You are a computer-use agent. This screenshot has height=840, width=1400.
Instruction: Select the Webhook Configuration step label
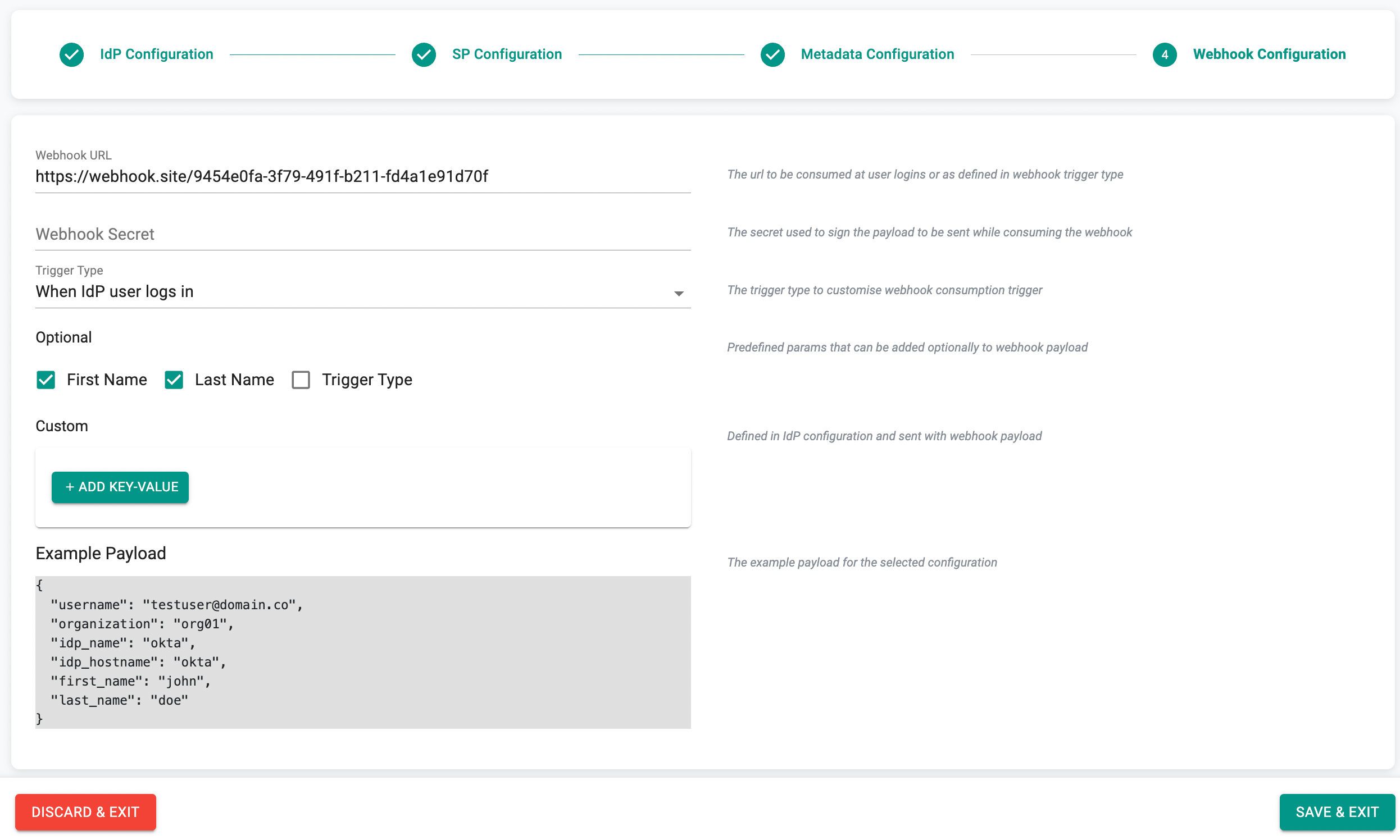click(x=1269, y=54)
